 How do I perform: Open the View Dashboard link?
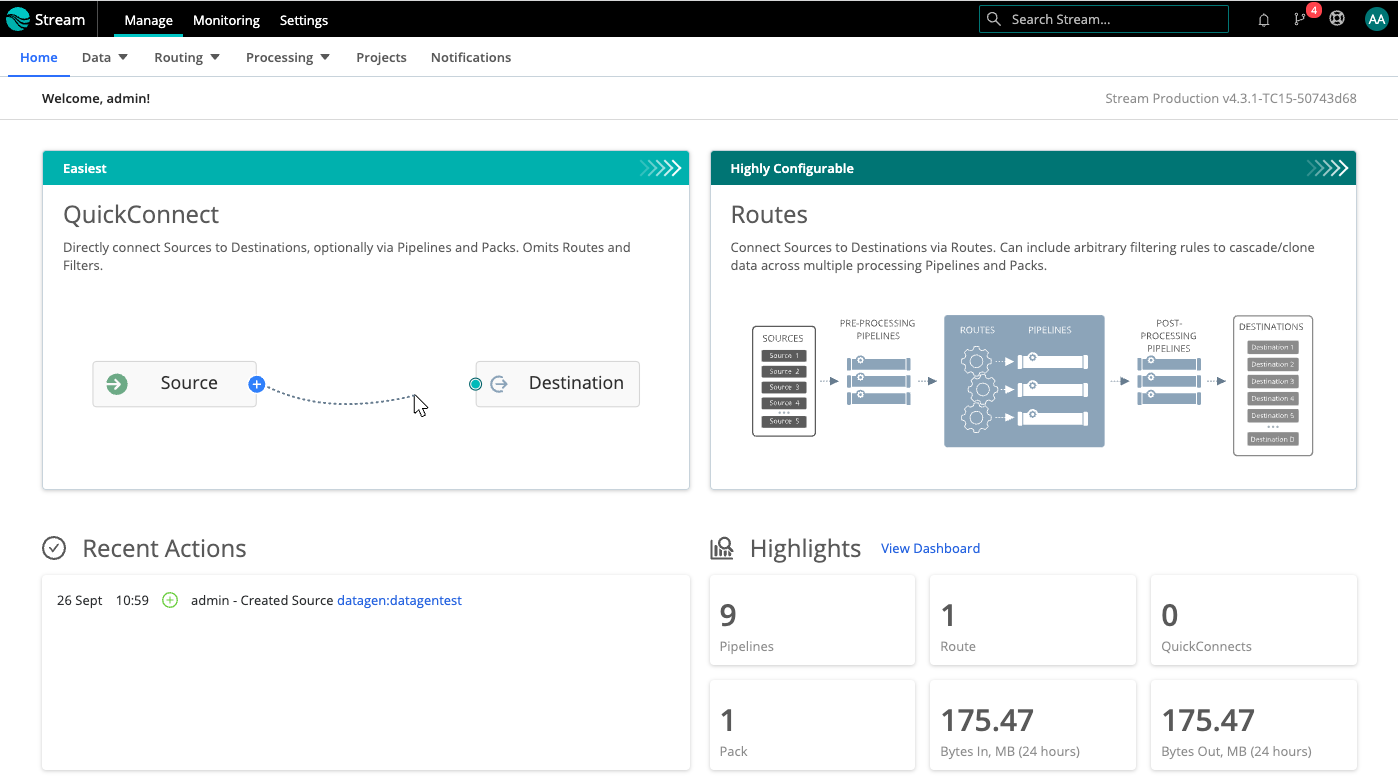930,548
